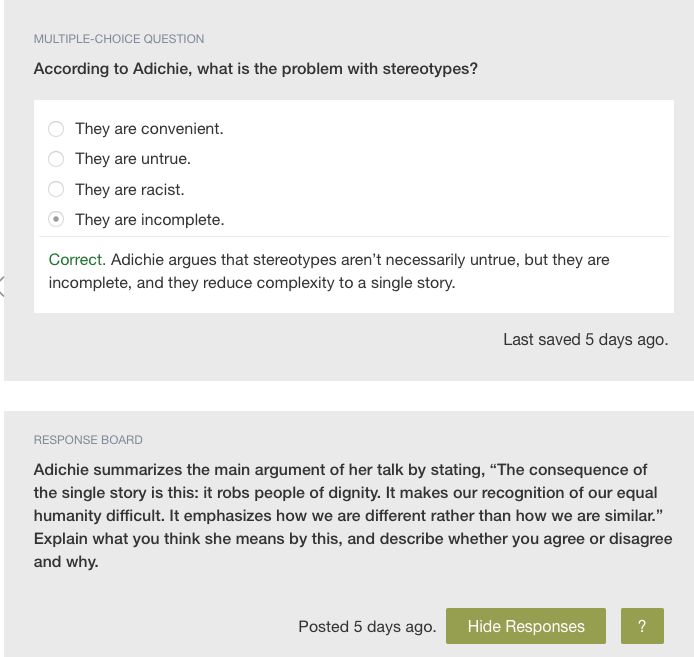Viewport: 694px width, 657px height.
Task: Click the 'They are incomplete.' answer label
Action: [x=150, y=220]
